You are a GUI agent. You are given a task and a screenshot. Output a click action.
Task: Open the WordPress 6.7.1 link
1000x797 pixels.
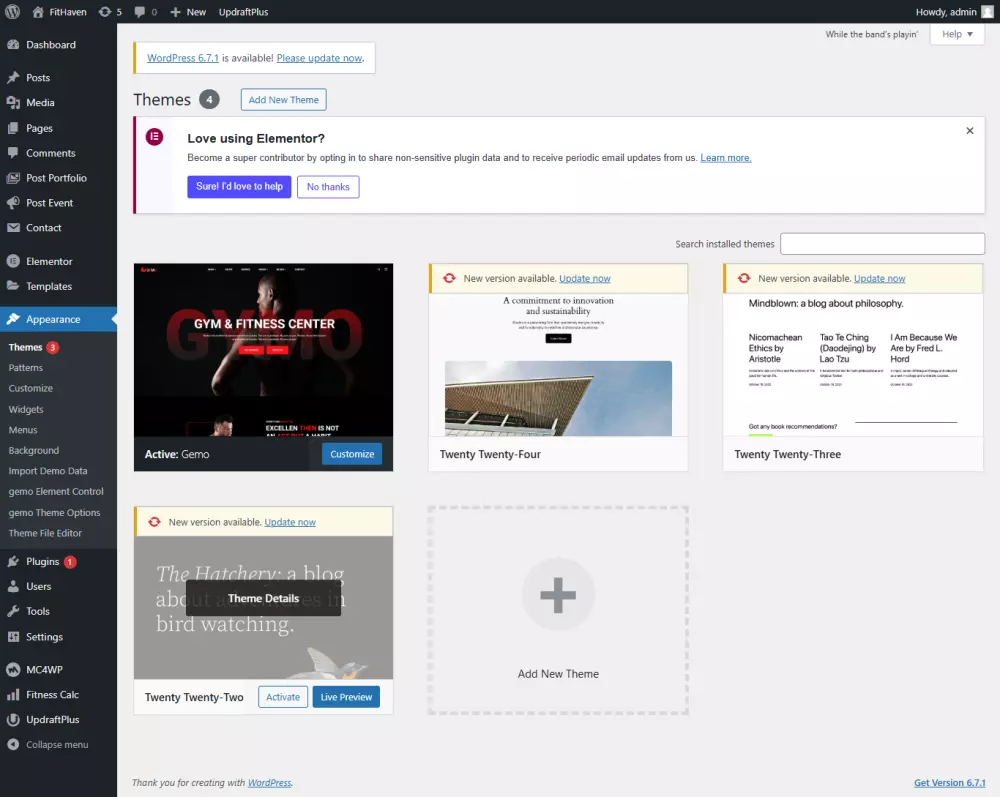(x=183, y=58)
